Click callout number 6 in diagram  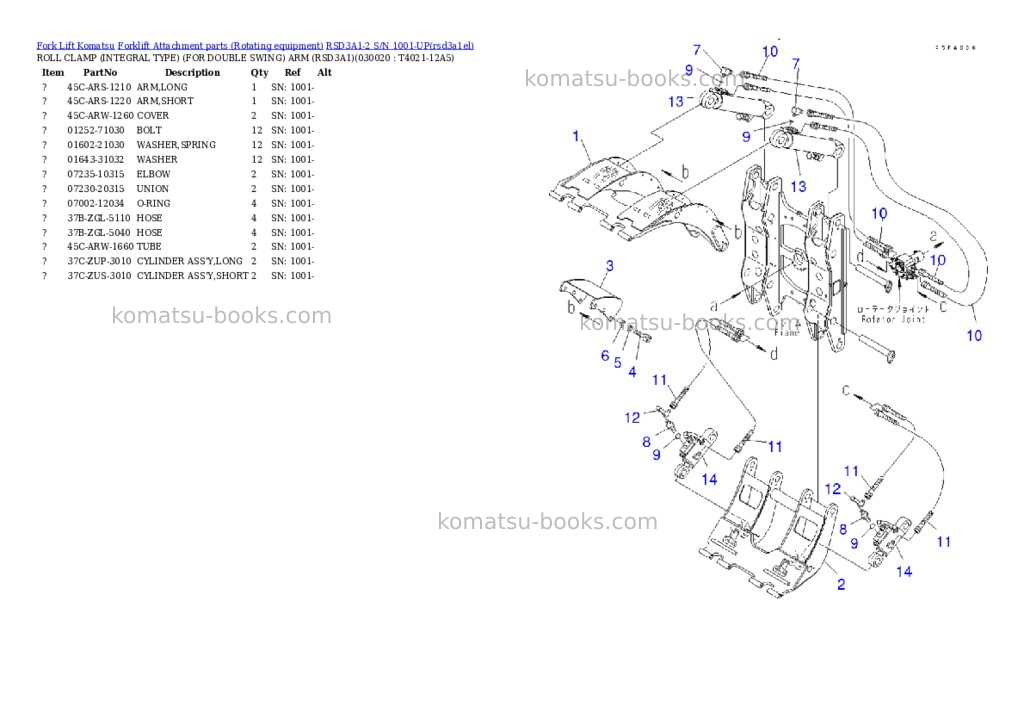[x=605, y=355]
